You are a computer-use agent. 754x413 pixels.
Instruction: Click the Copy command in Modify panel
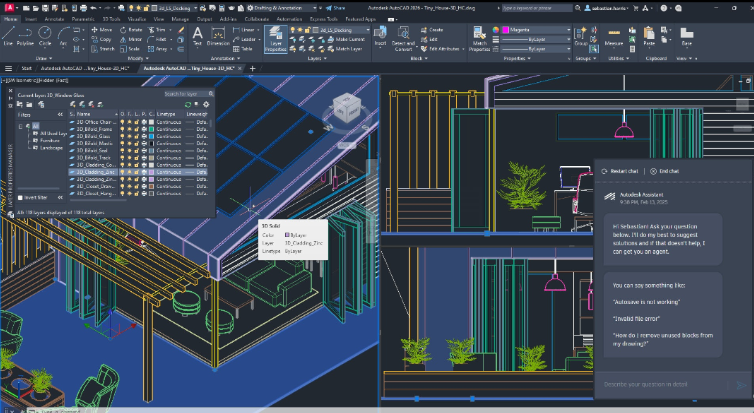pos(101,39)
